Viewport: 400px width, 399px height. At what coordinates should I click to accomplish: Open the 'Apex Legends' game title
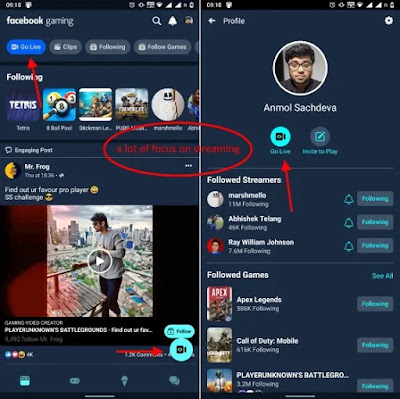pos(259,300)
